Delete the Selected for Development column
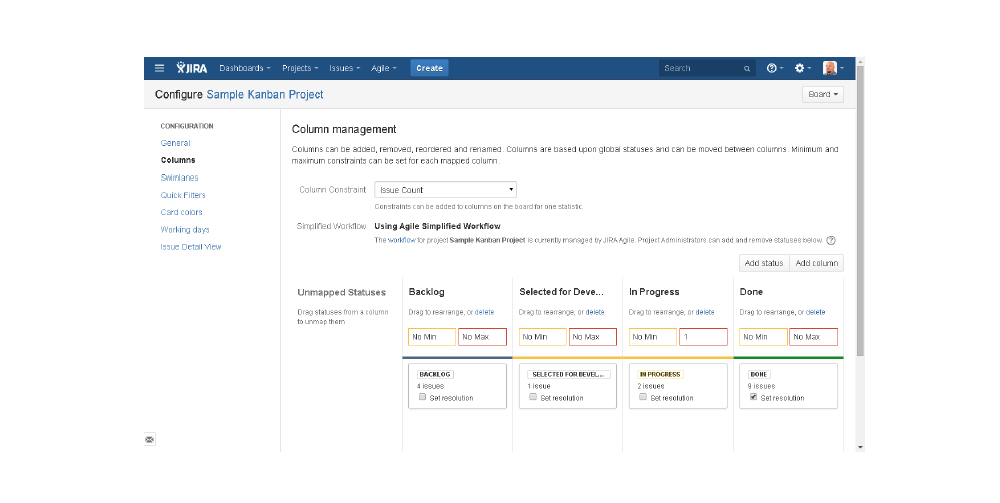This screenshot has width=1000, height=503. (x=595, y=312)
